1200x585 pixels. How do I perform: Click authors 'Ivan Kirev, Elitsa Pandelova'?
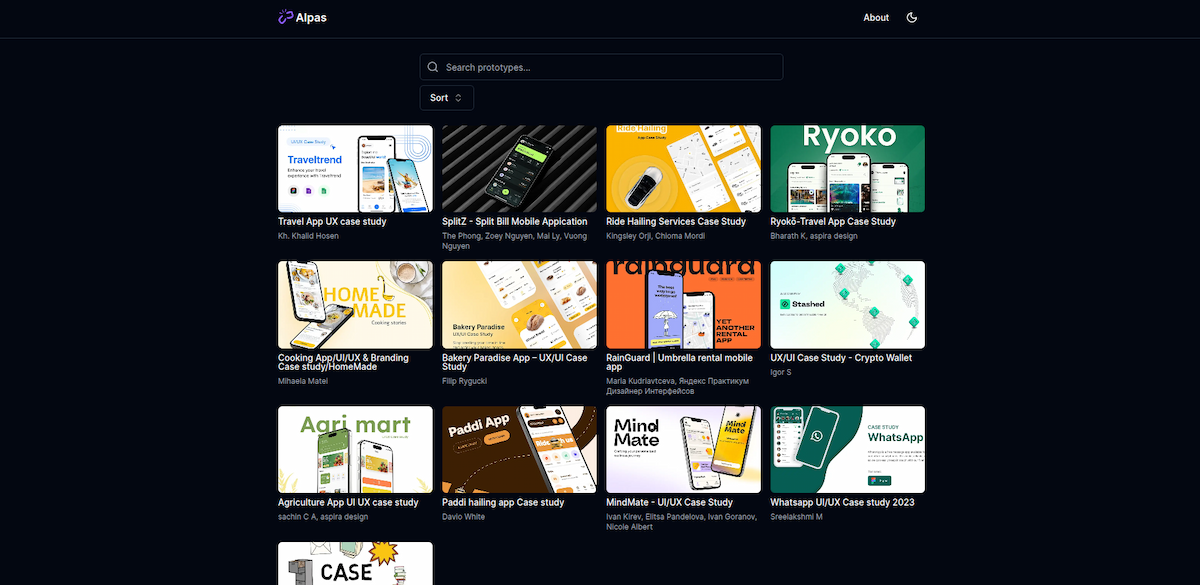(655, 517)
